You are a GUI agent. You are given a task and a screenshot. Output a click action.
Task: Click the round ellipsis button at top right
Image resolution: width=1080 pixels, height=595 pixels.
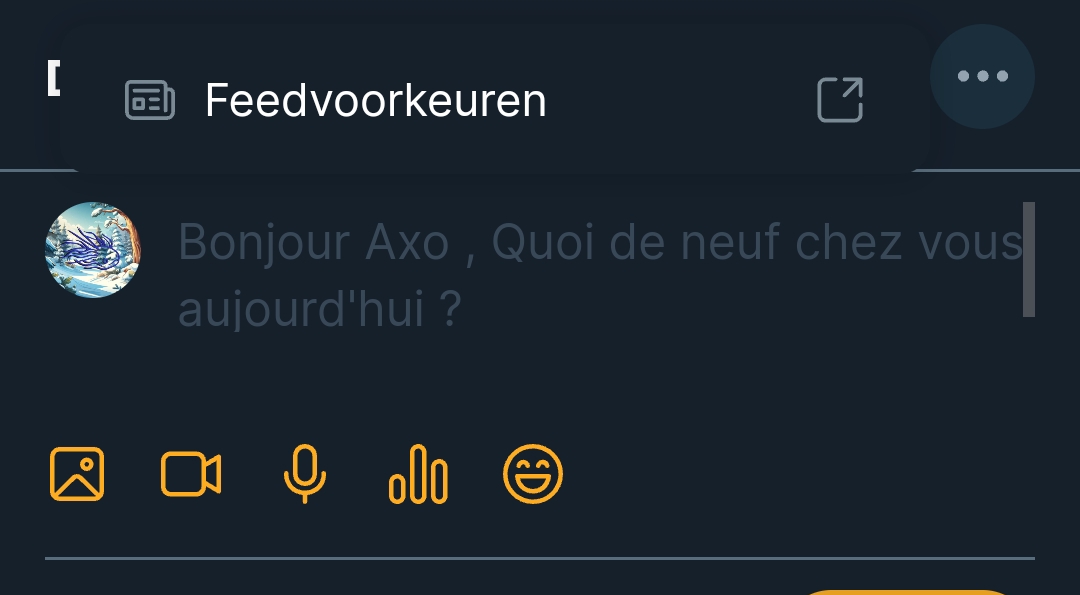coord(982,76)
